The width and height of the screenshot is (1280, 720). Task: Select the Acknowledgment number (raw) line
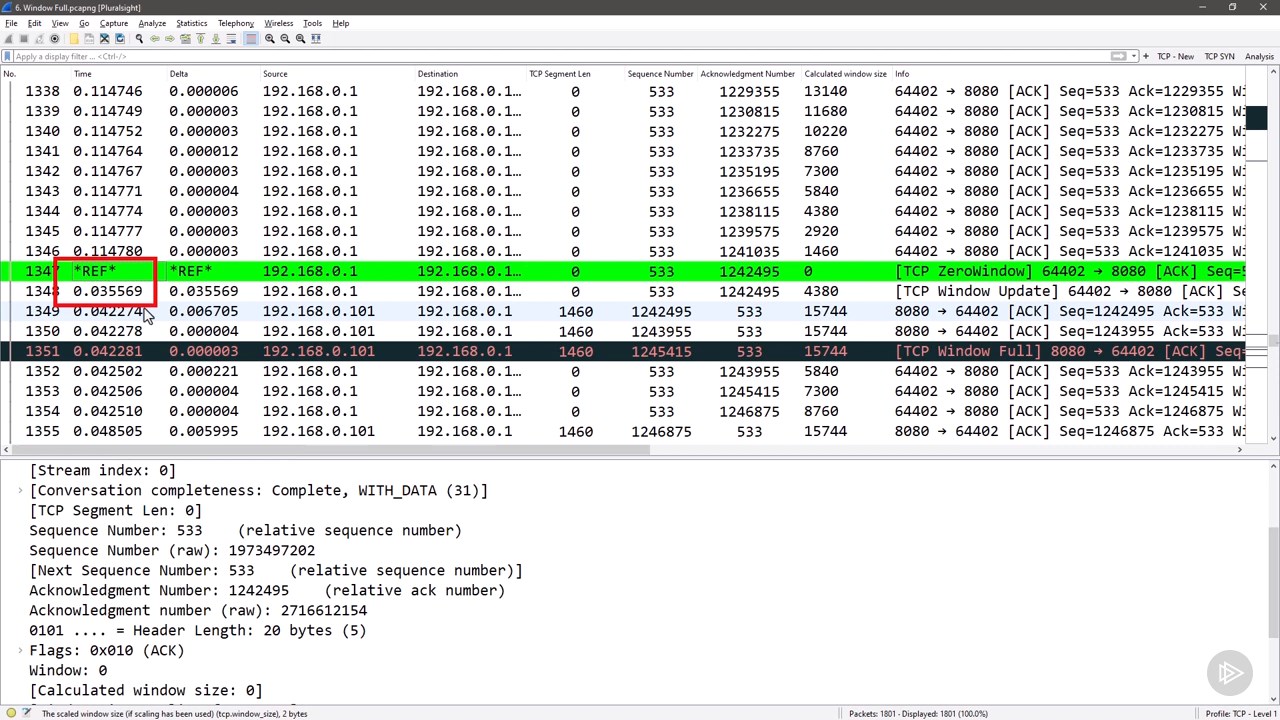pyautogui.click(x=198, y=610)
